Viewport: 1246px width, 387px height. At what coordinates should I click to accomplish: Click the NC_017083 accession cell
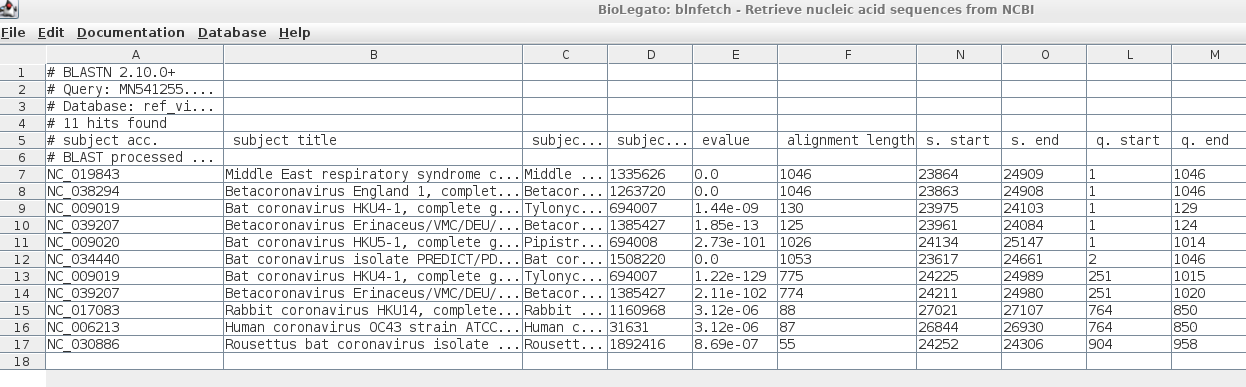click(x=135, y=311)
